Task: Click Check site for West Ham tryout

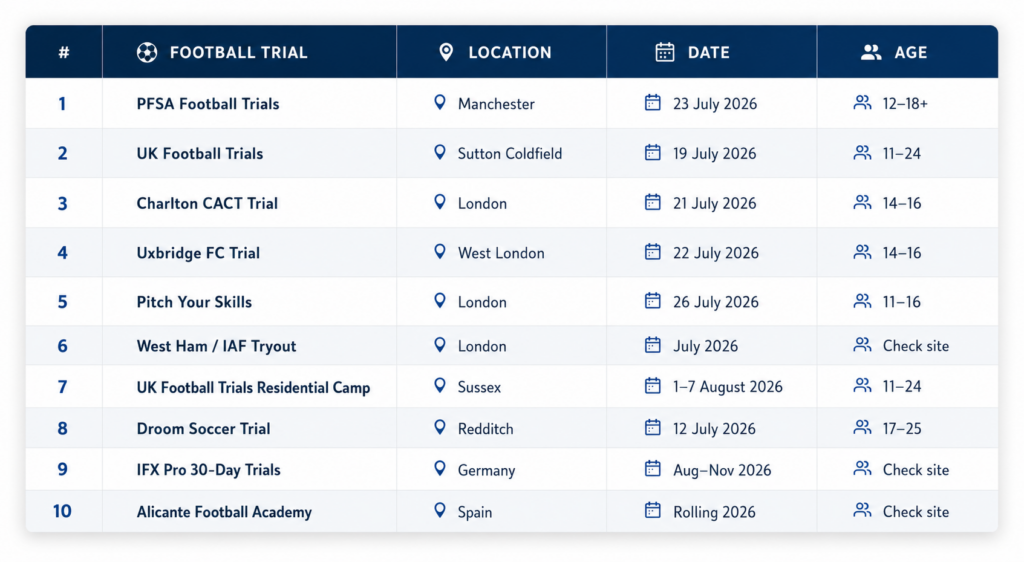Action: pos(916,346)
